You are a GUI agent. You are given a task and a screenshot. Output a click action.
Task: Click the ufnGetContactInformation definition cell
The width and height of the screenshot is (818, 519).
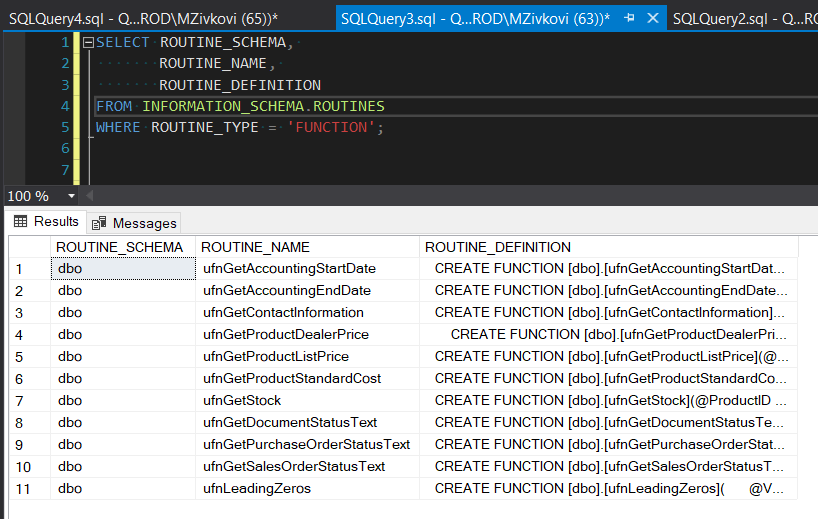click(x=609, y=312)
